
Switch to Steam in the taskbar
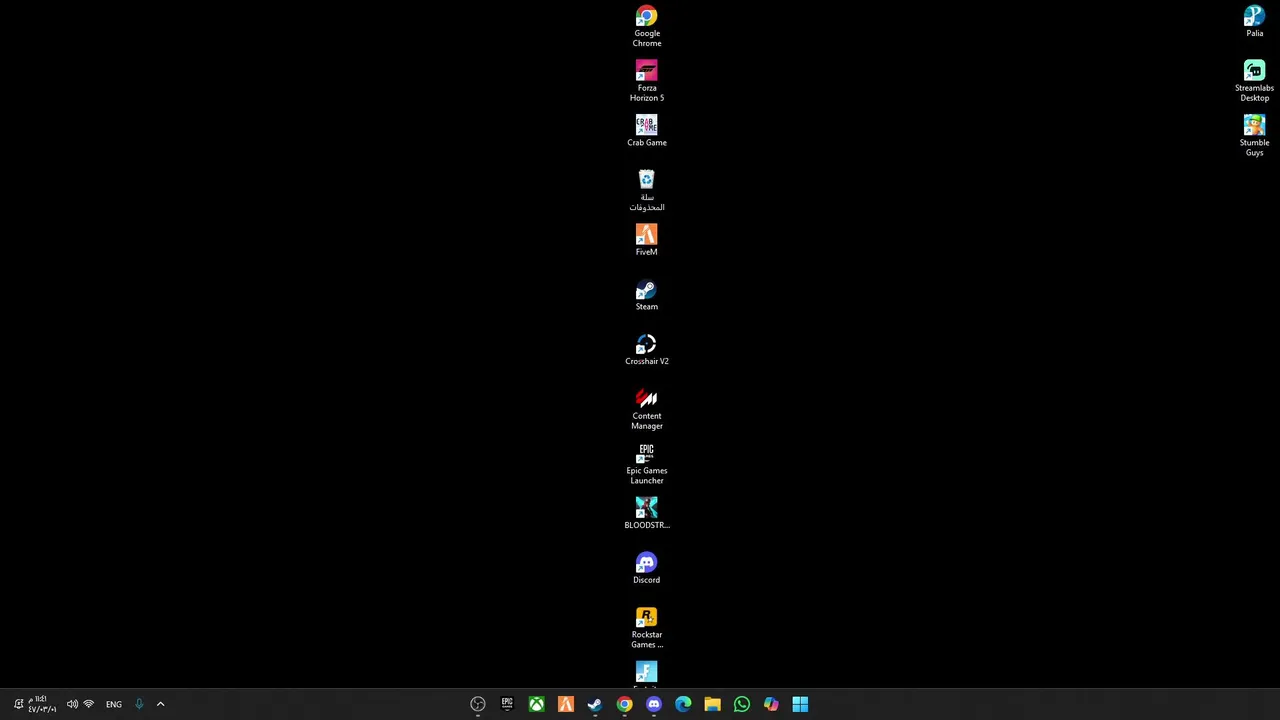pos(595,704)
